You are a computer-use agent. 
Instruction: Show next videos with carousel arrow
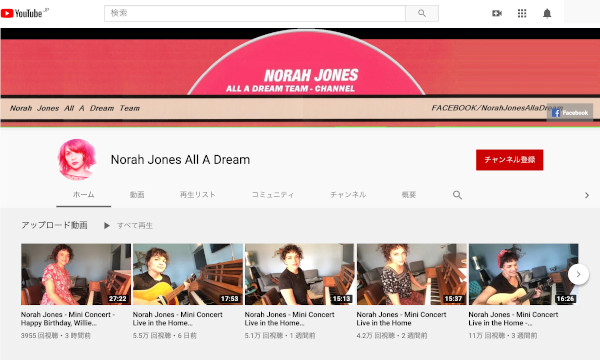click(x=578, y=274)
